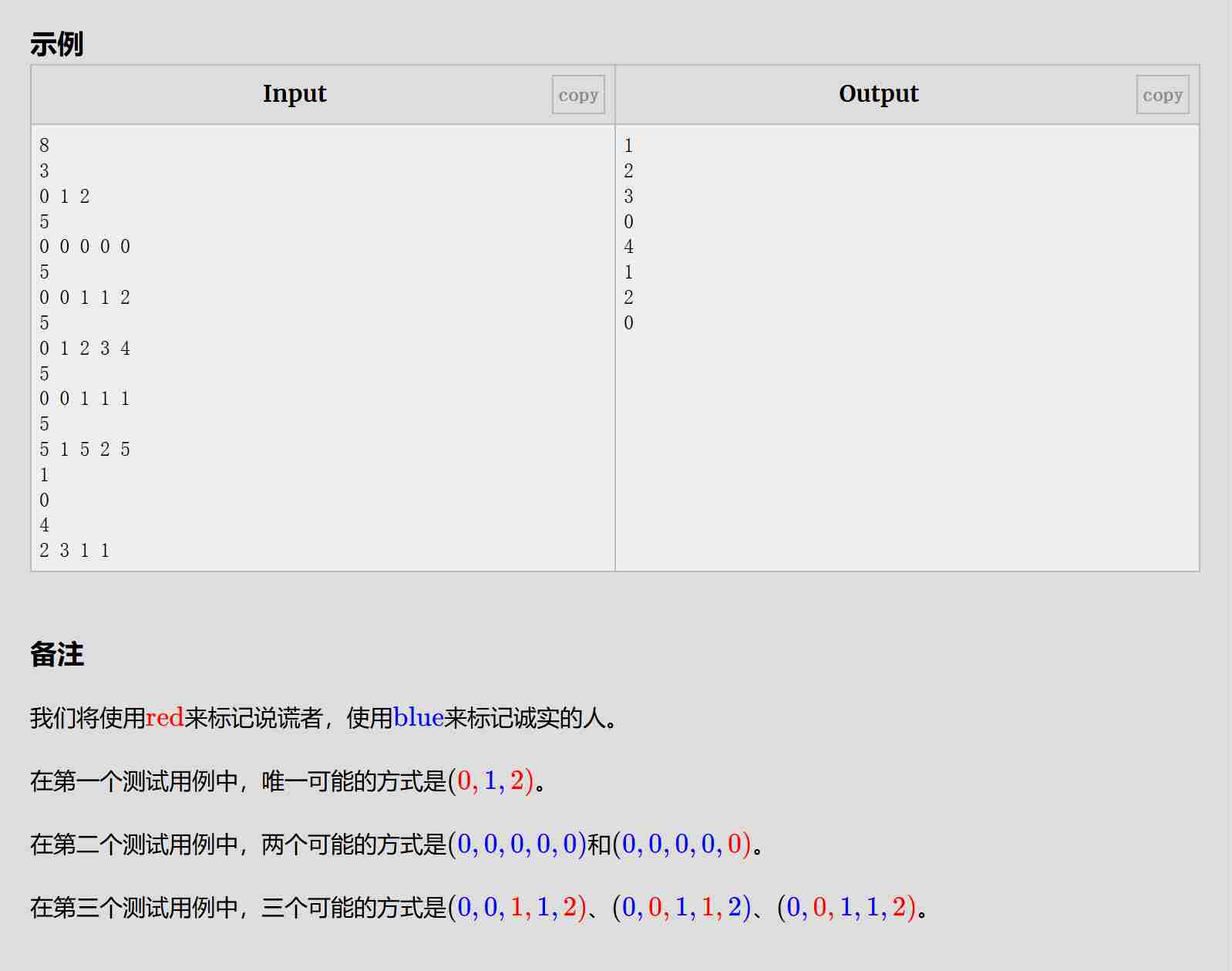Click input line '0 0 0 0 0'
This screenshot has width=1232, height=971.
tap(85, 247)
